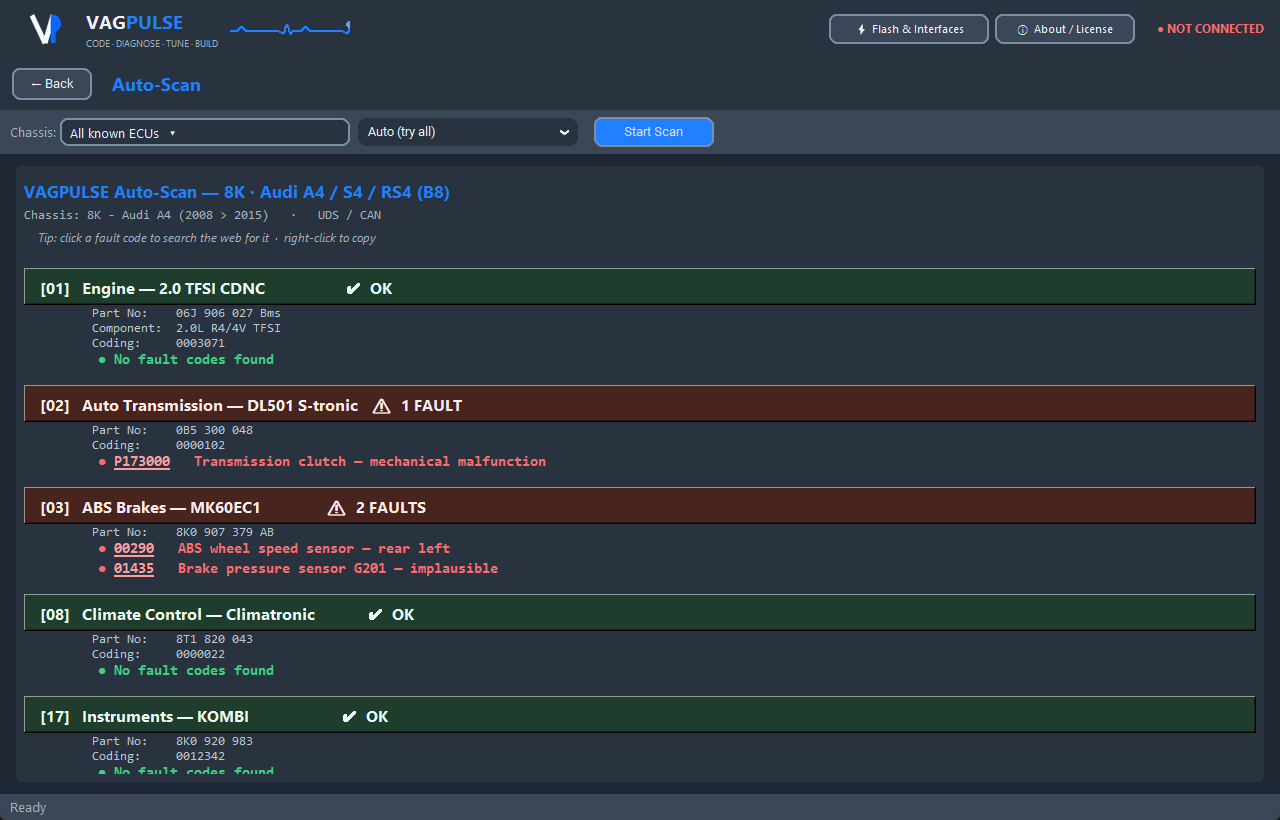
Task: Click Instruments part number 8K0 920 983
Action: pos(214,741)
